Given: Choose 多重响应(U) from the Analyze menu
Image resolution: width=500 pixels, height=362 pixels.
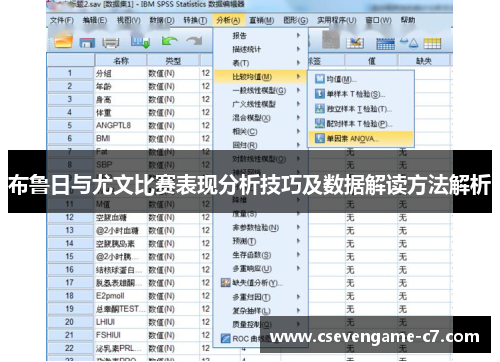Looking at the screenshot, I should point(260,269).
